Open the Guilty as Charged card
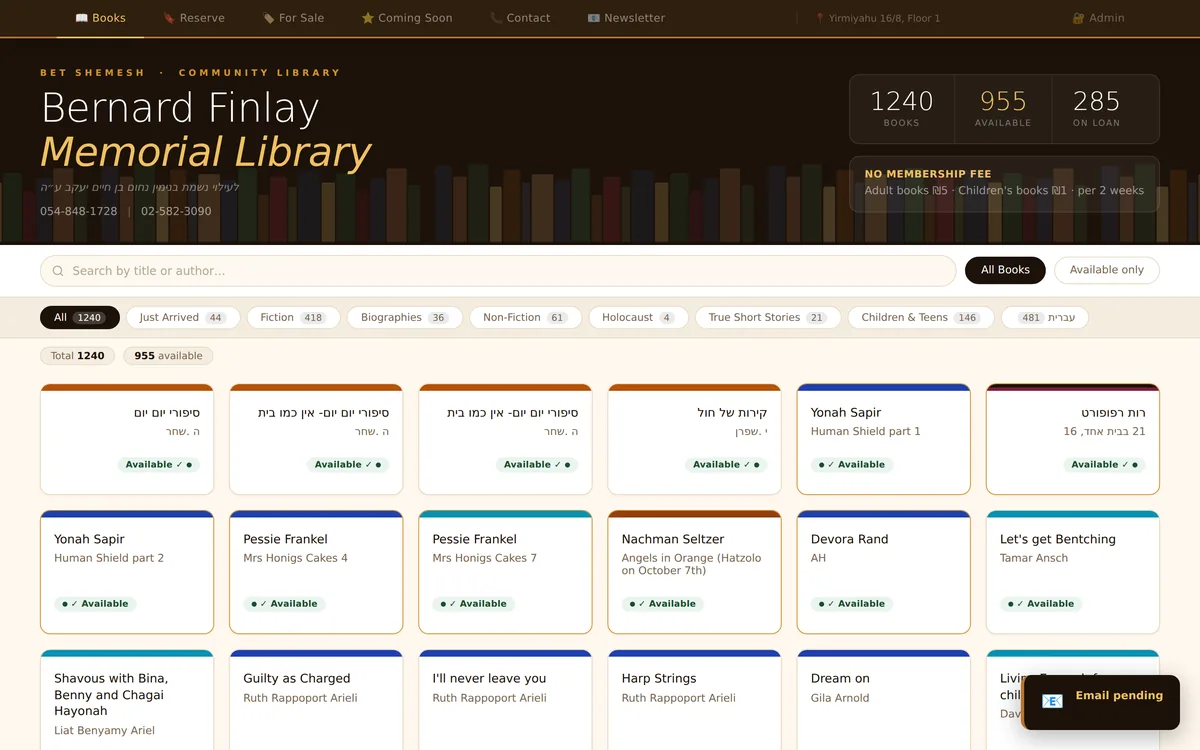The image size is (1200, 750). 316,700
